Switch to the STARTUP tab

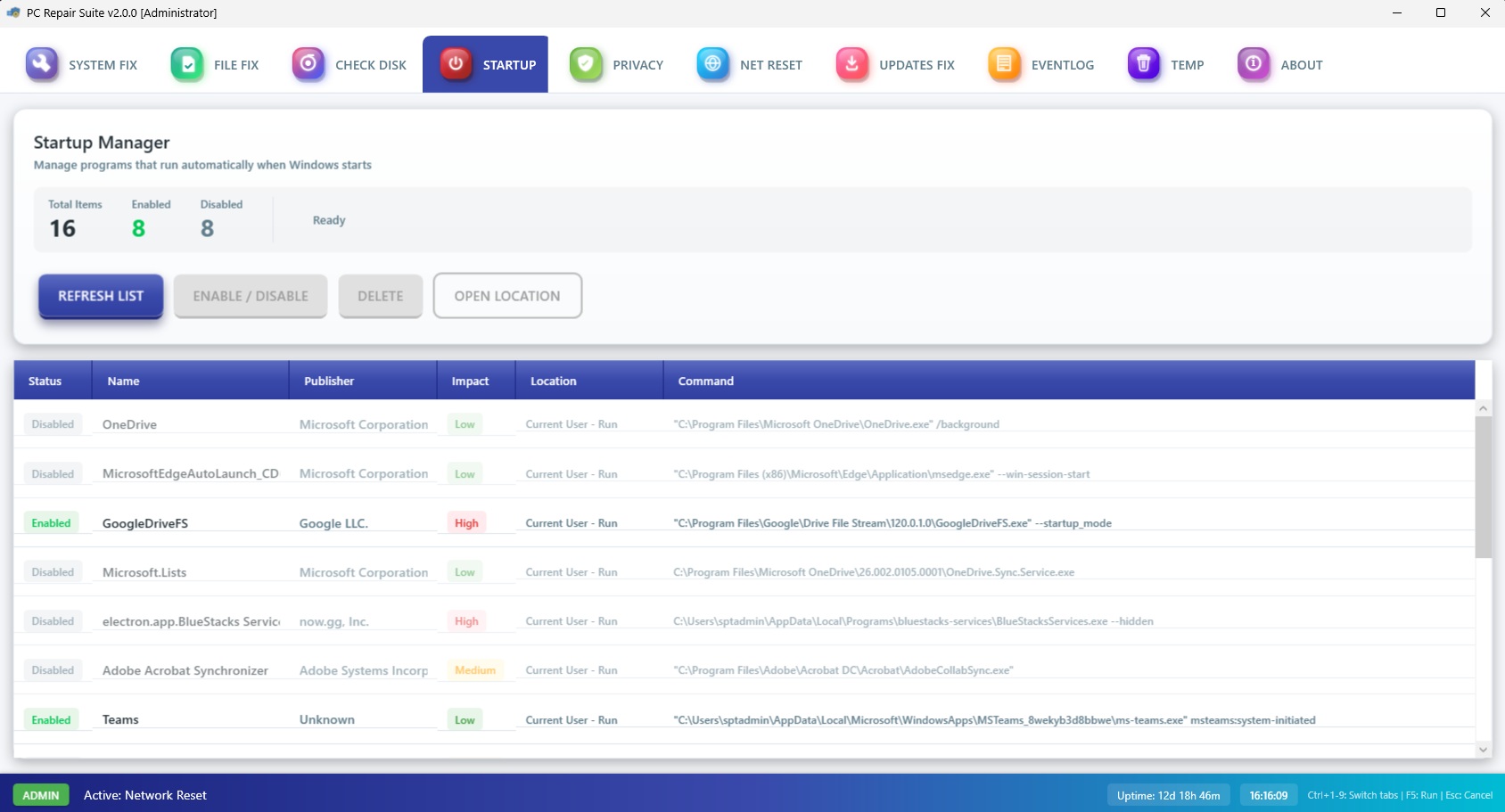[485, 63]
